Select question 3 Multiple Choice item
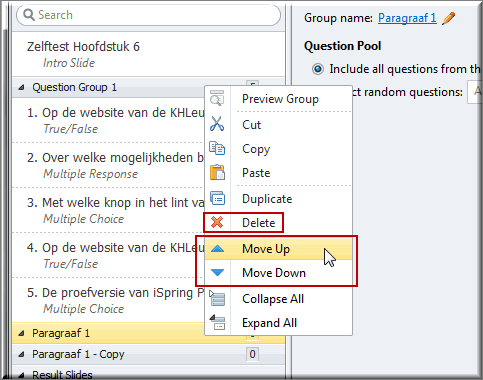The width and height of the screenshot is (483, 380). click(x=108, y=210)
